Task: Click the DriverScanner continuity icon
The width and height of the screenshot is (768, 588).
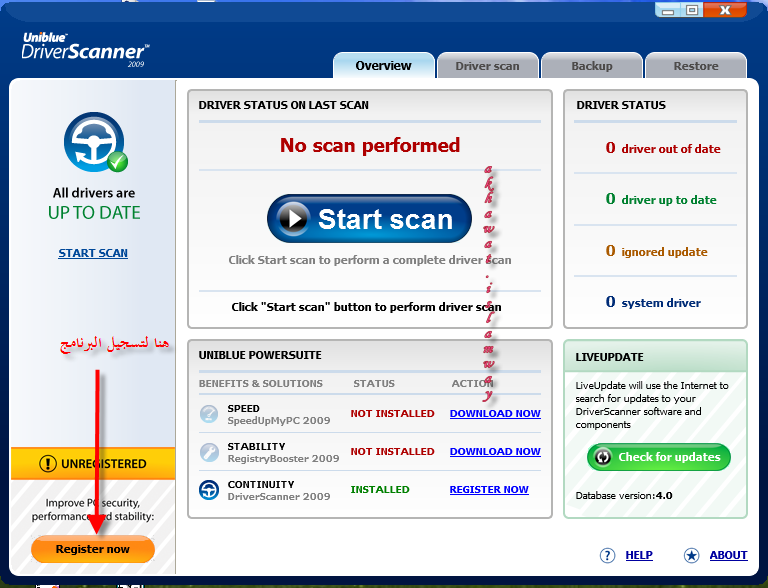Action: [209, 490]
